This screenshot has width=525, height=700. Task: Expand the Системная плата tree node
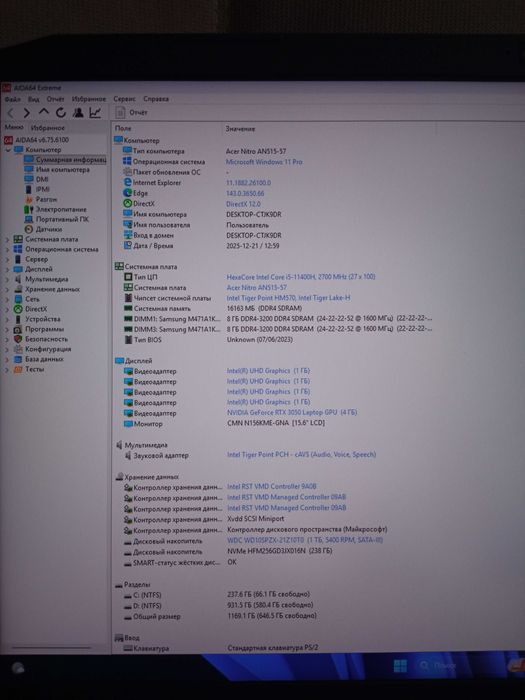click(x=7, y=240)
